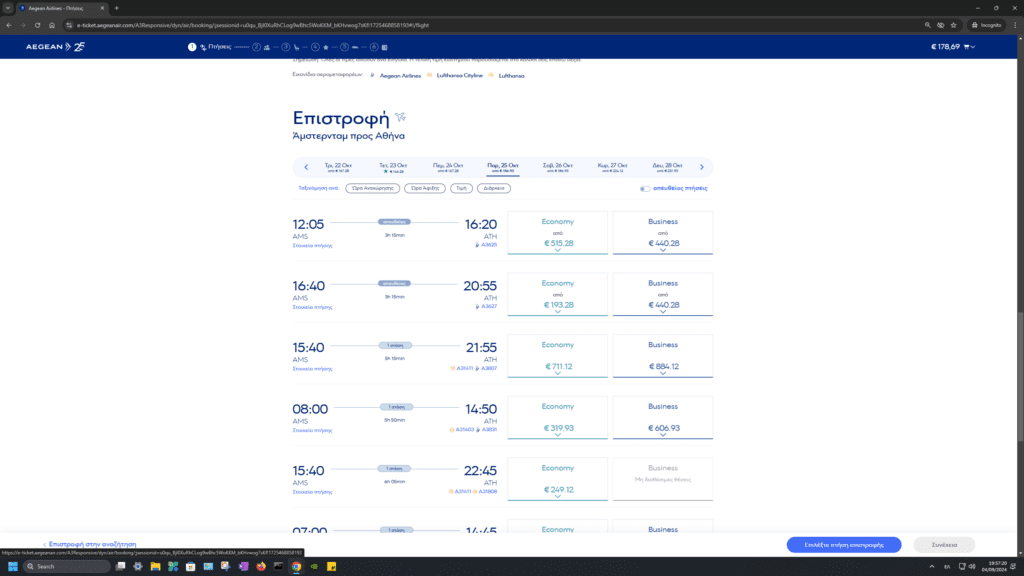Select Δευ, 28 Οκτ date tab
Image resolution: width=1024 pixels, height=576 pixels.
[667, 167]
